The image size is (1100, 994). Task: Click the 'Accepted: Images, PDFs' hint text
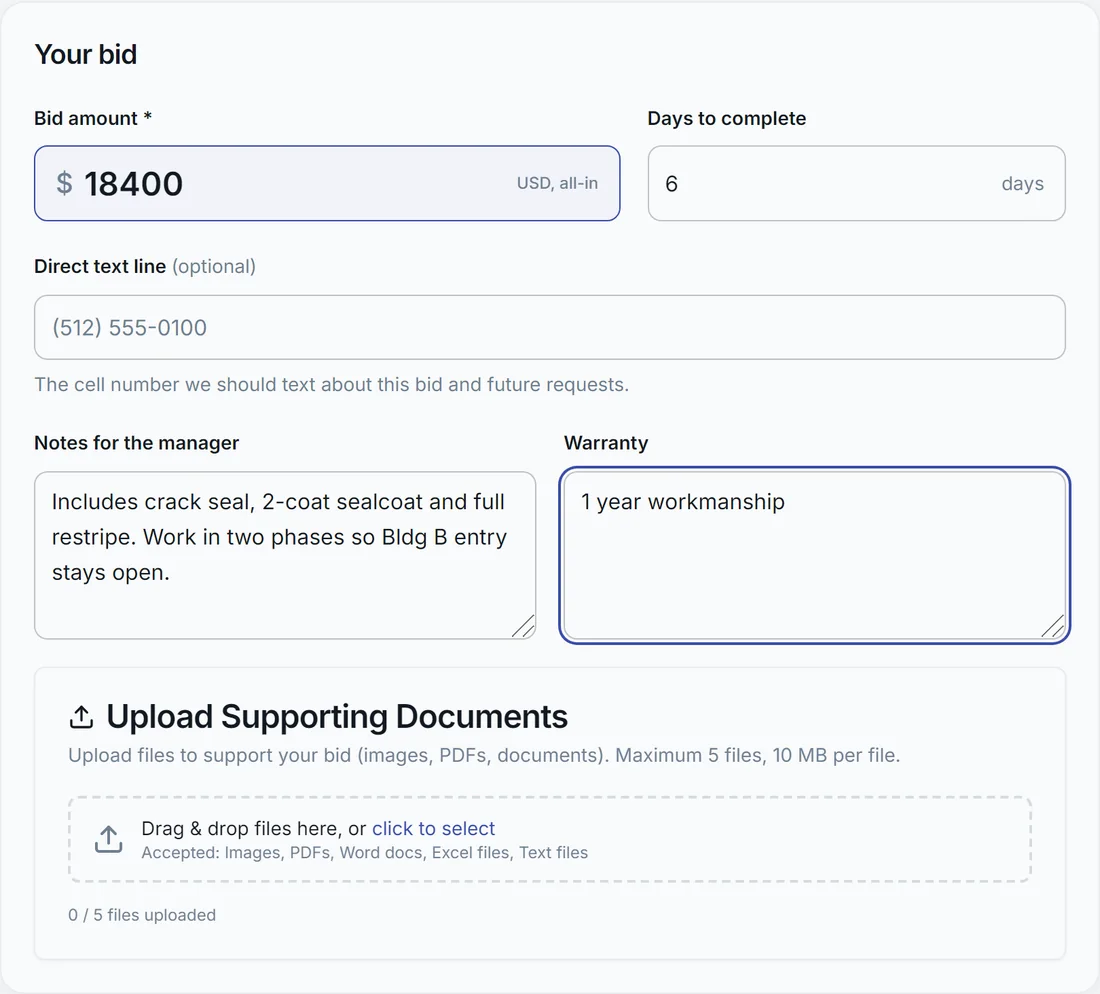click(x=365, y=853)
